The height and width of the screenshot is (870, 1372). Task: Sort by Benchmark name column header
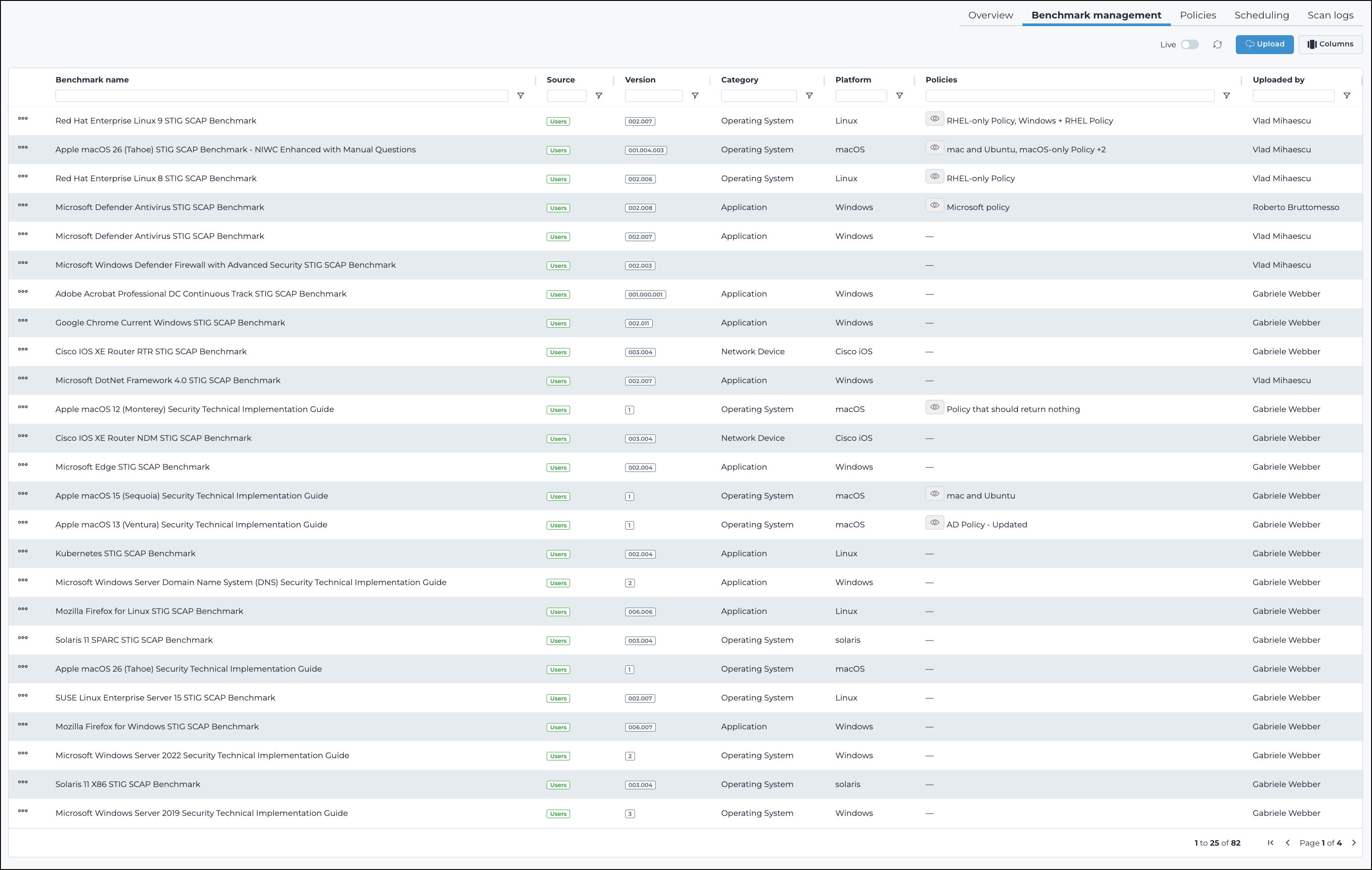click(x=92, y=80)
